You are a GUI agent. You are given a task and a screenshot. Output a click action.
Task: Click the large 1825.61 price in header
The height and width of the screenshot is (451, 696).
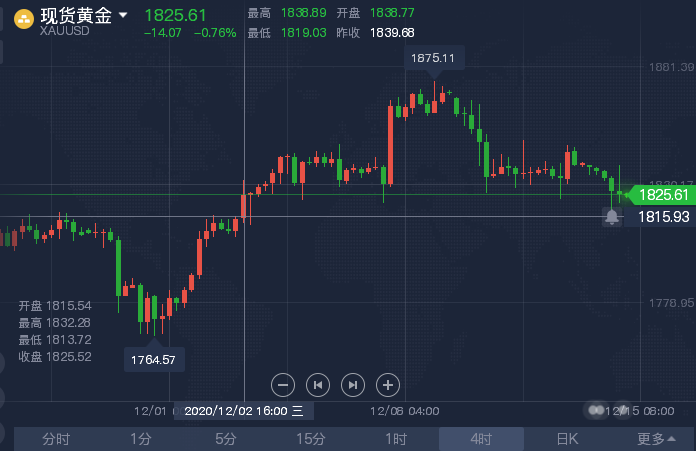coord(175,16)
